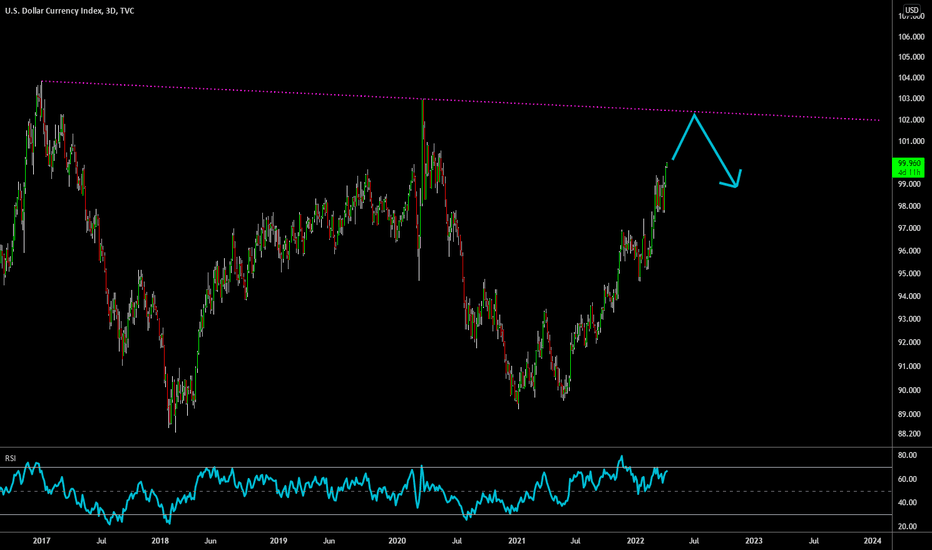Select the current price label 99.960
932x550 pixels.
pos(909,163)
